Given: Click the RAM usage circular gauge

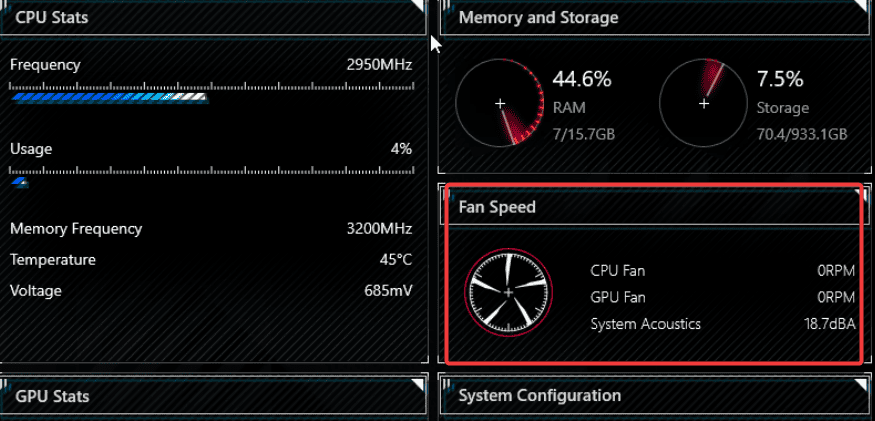Looking at the screenshot, I should coord(501,103).
